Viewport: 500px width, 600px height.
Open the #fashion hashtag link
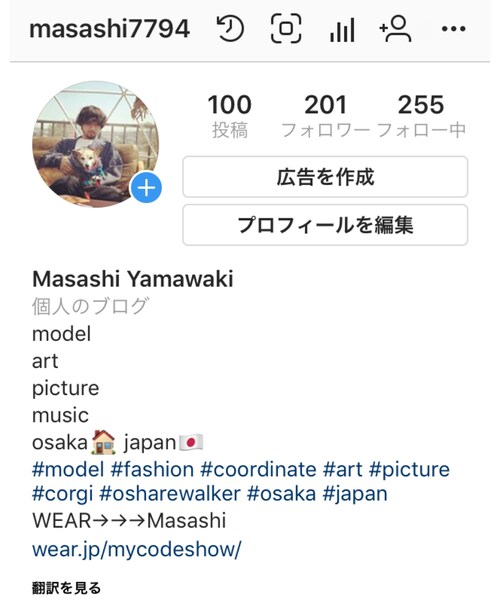tap(152, 470)
